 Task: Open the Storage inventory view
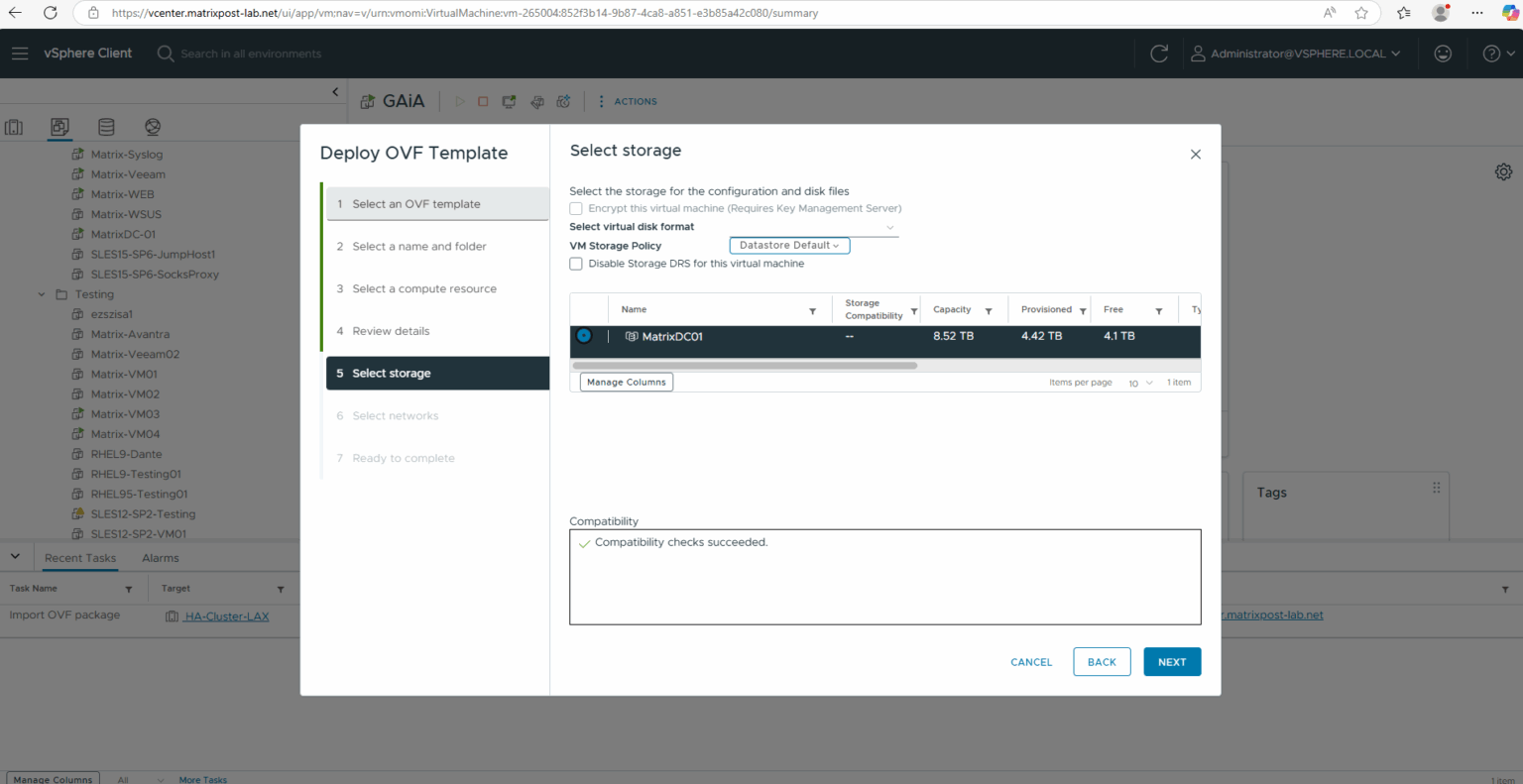click(x=106, y=127)
